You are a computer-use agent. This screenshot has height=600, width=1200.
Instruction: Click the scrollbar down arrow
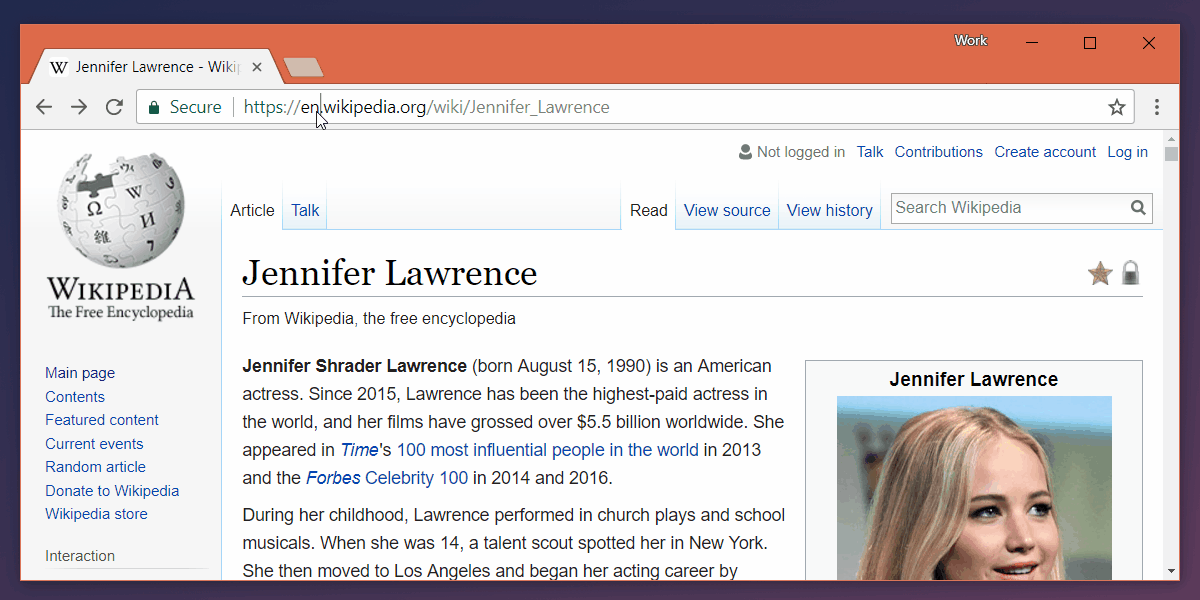[x=1171, y=571]
